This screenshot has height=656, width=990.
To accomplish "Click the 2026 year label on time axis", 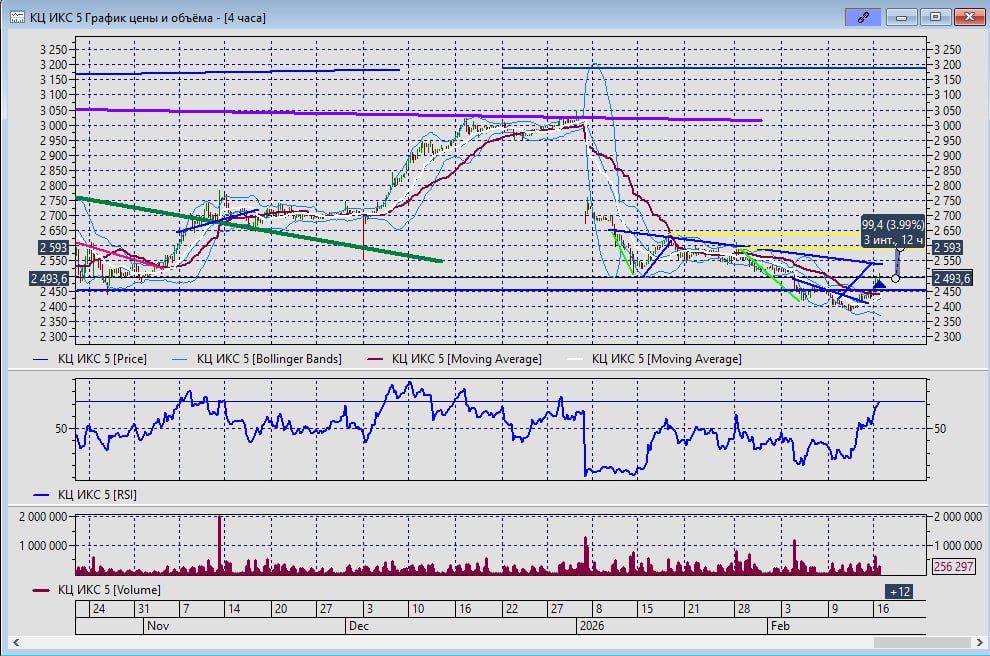I will 594,626.
